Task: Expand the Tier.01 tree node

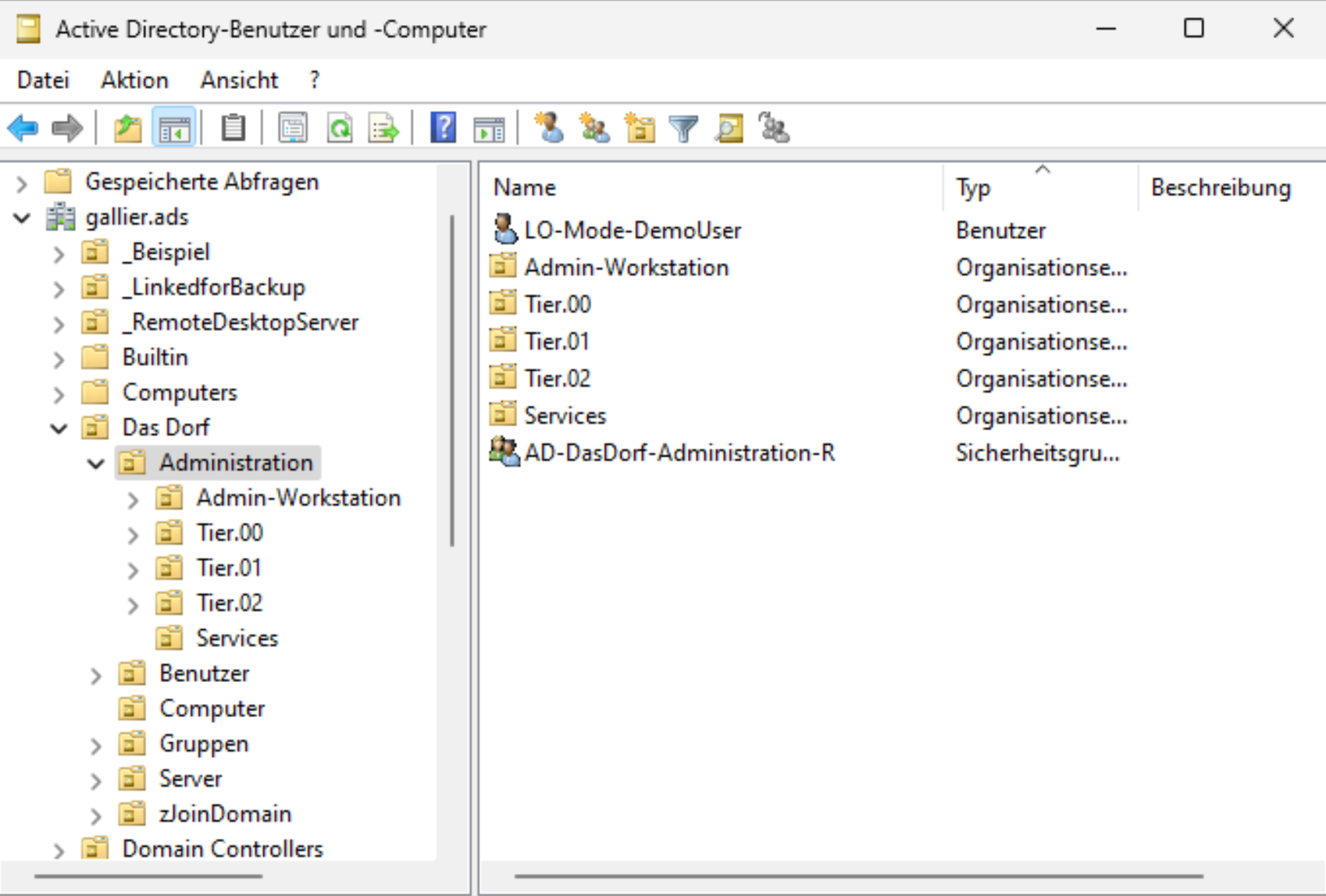Action: click(x=133, y=570)
